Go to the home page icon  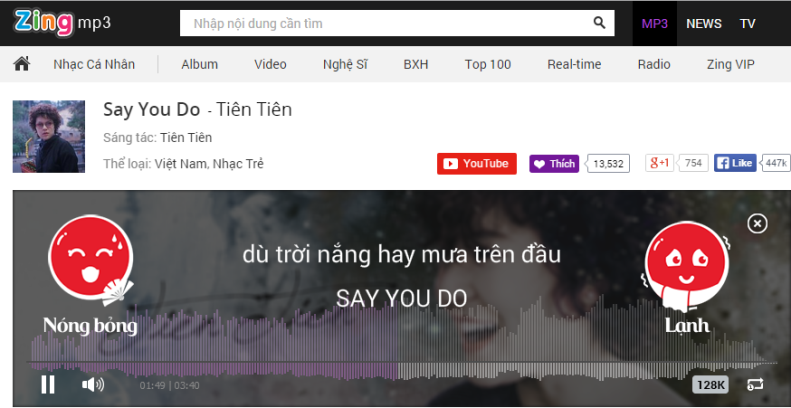(x=22, y=64)
